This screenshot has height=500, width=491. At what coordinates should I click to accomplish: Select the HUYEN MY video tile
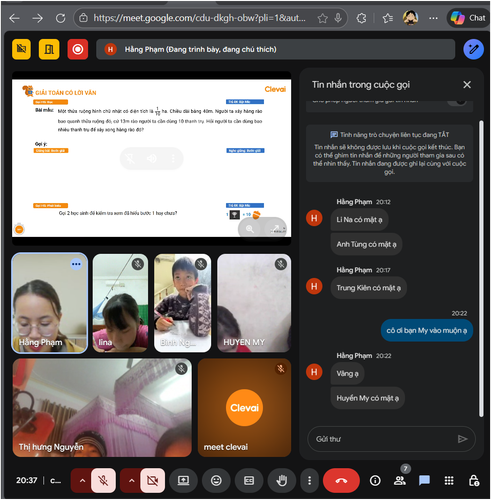254,303
